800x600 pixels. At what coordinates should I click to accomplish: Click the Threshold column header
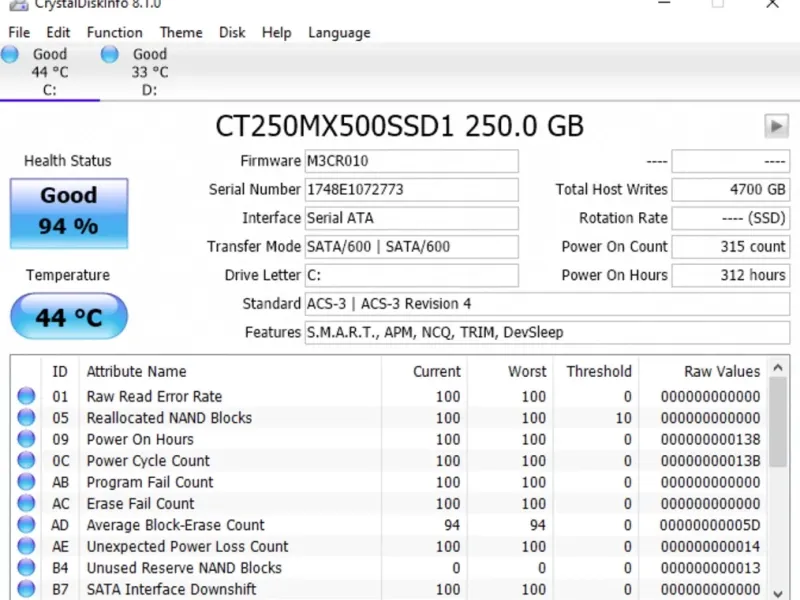pos(595,371)
